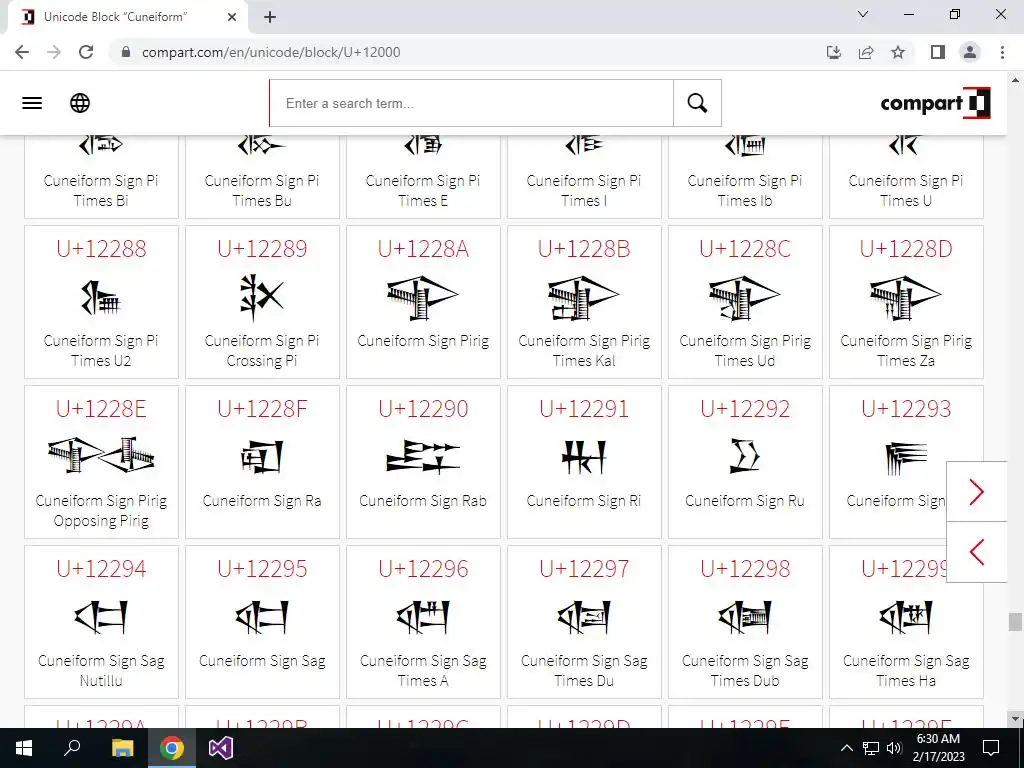Open the Chrome profile avatar

click(x=970, y=52)
